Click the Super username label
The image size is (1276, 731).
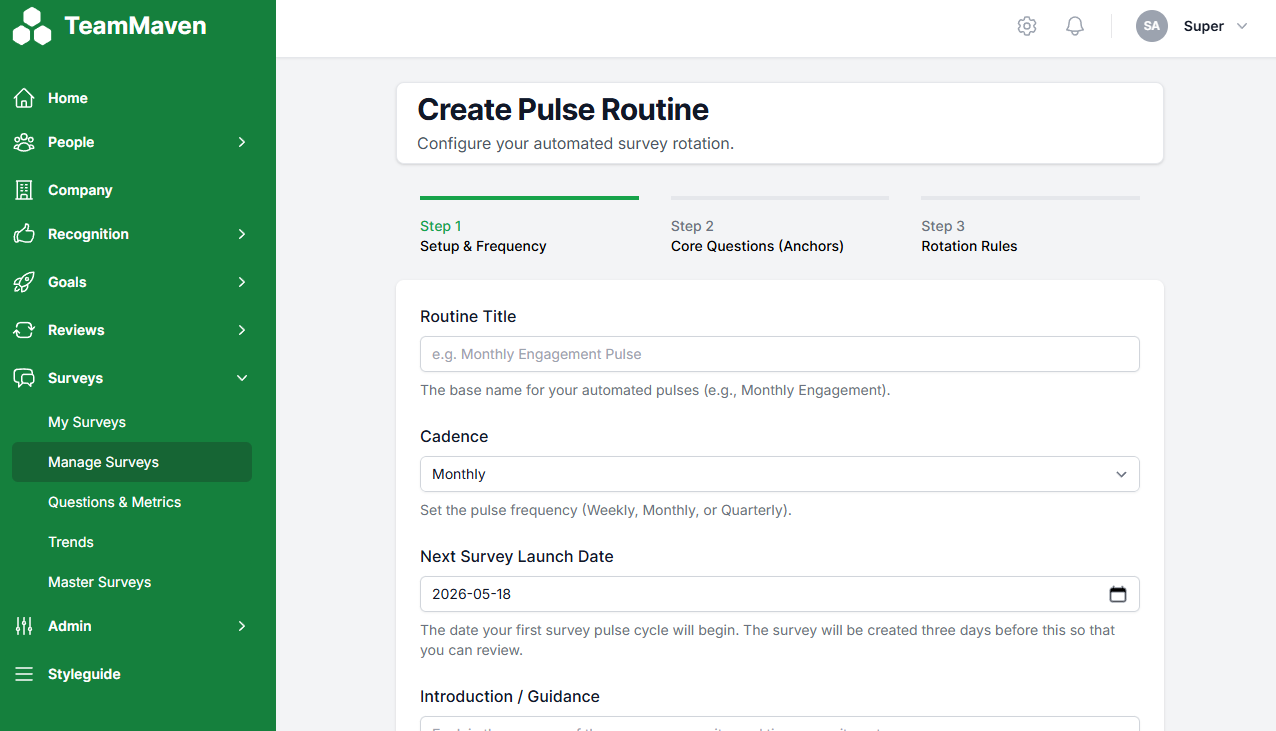point(1204,26)
